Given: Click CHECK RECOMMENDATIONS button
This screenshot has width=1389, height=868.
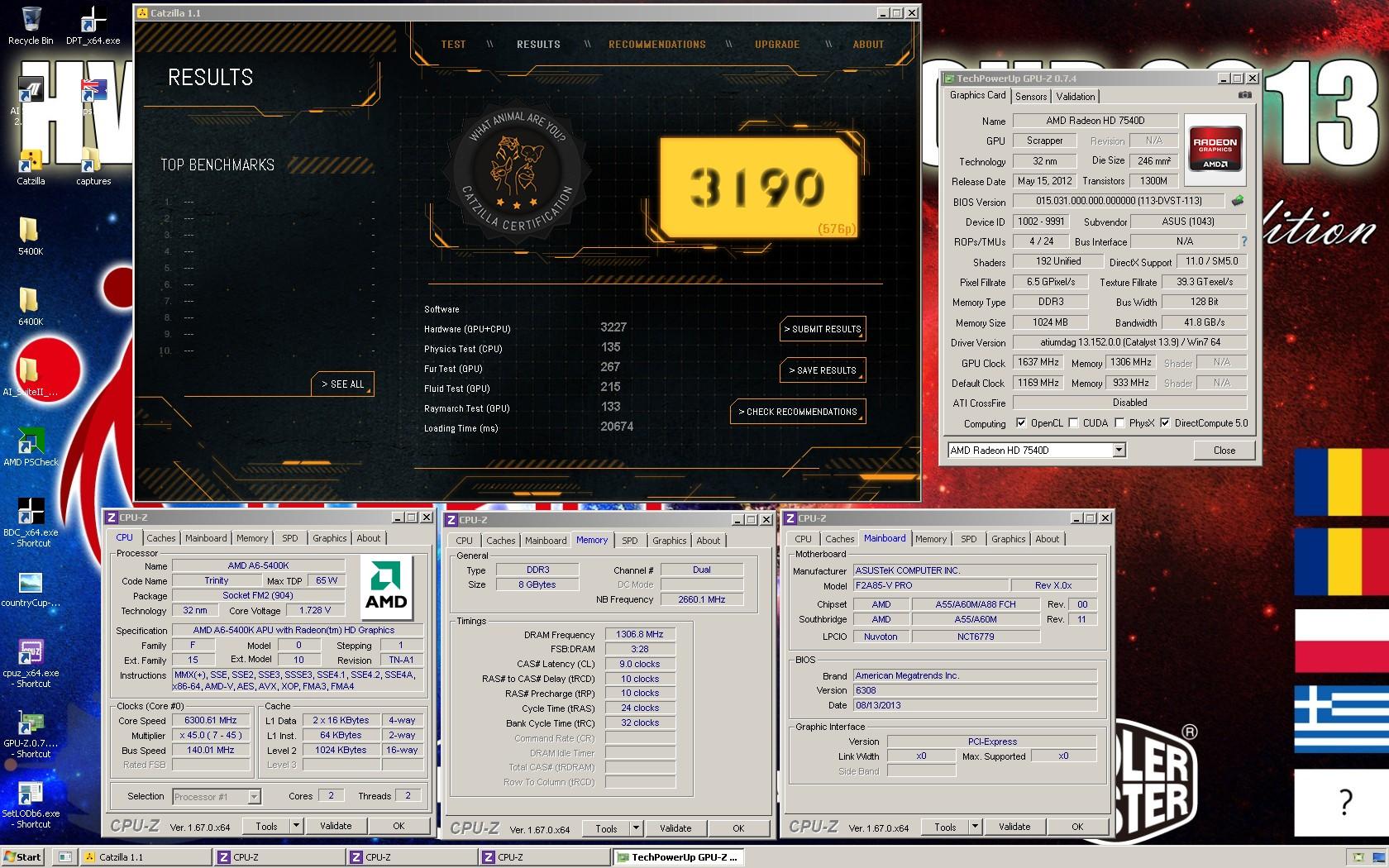Looking at the screenshot, I should tap(798, 412).
